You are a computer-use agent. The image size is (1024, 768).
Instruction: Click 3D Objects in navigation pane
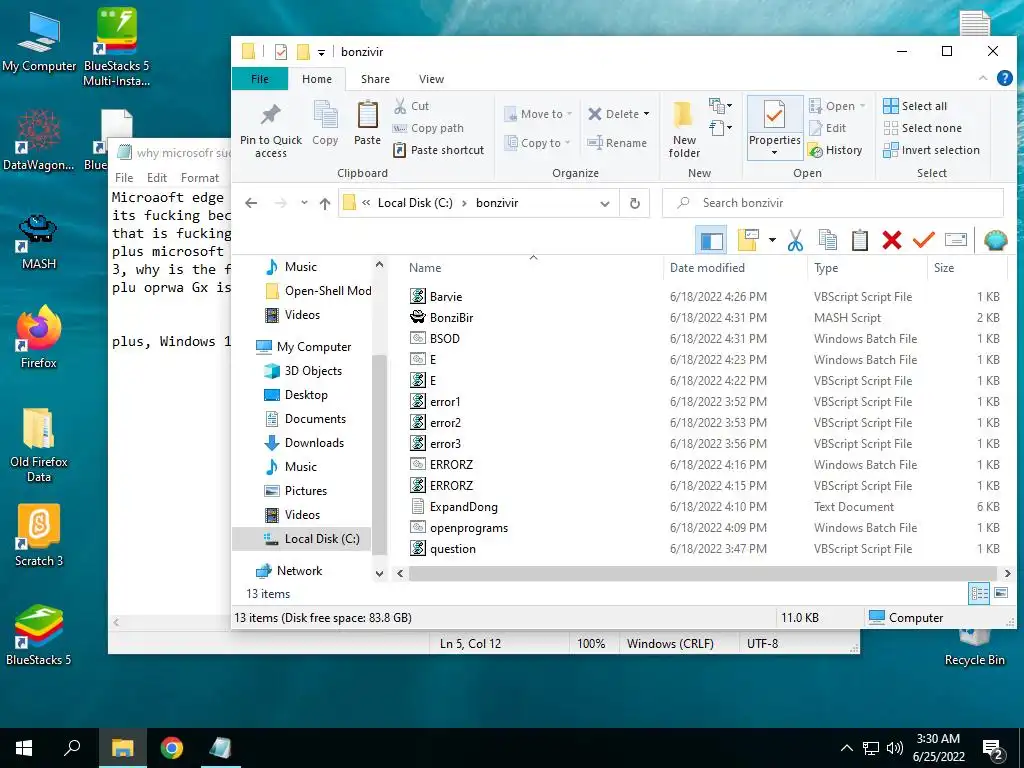coord(303,371)
